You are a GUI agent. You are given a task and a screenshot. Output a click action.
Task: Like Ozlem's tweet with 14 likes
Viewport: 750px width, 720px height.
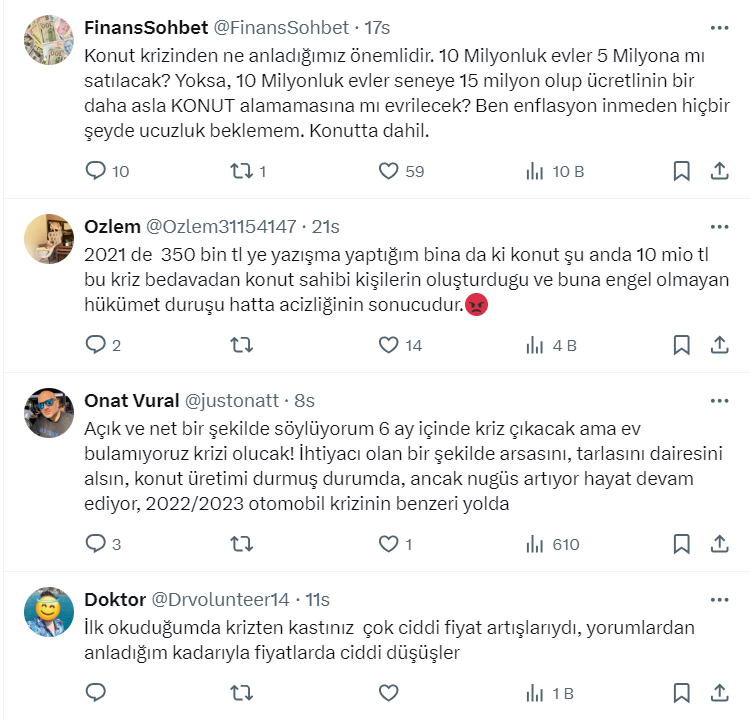point(389,345)
